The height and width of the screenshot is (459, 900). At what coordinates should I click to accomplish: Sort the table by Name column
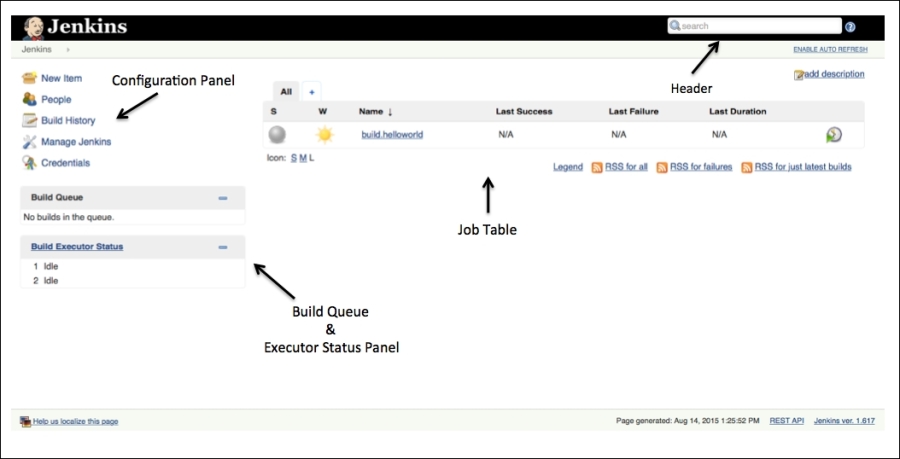[x=375, y=111]
